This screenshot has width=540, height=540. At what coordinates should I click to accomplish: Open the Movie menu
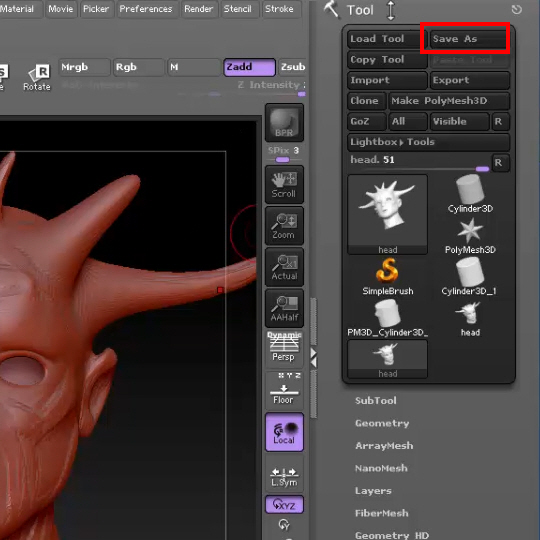(x=61, y=9)
